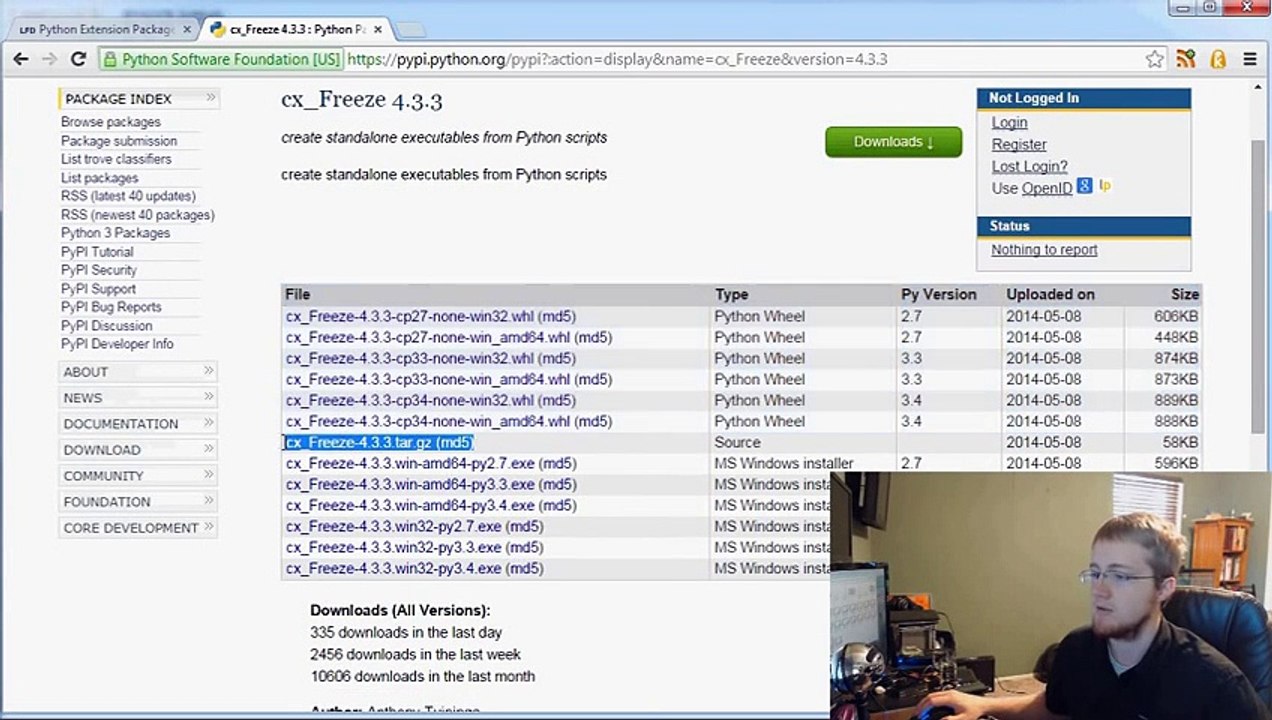Close the cx_Freeze 4.3.3 tab

(378, 30)
